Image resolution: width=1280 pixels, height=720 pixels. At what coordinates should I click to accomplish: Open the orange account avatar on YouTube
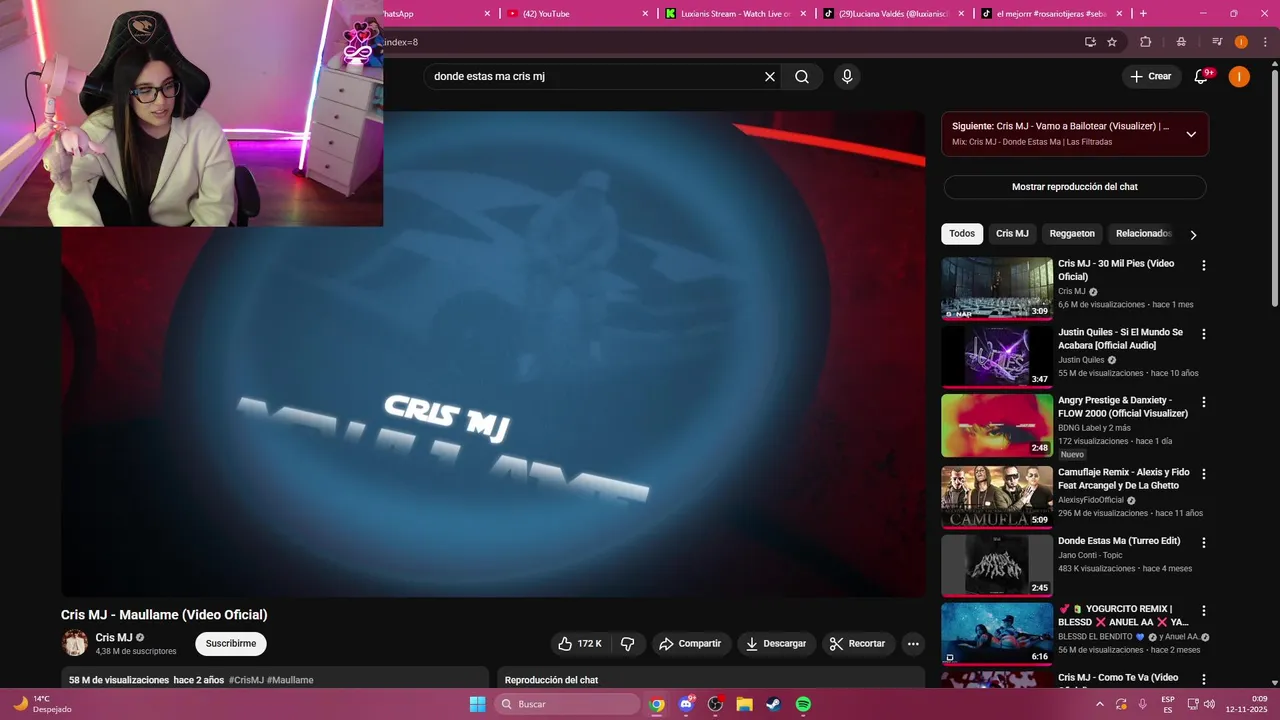1239,77
